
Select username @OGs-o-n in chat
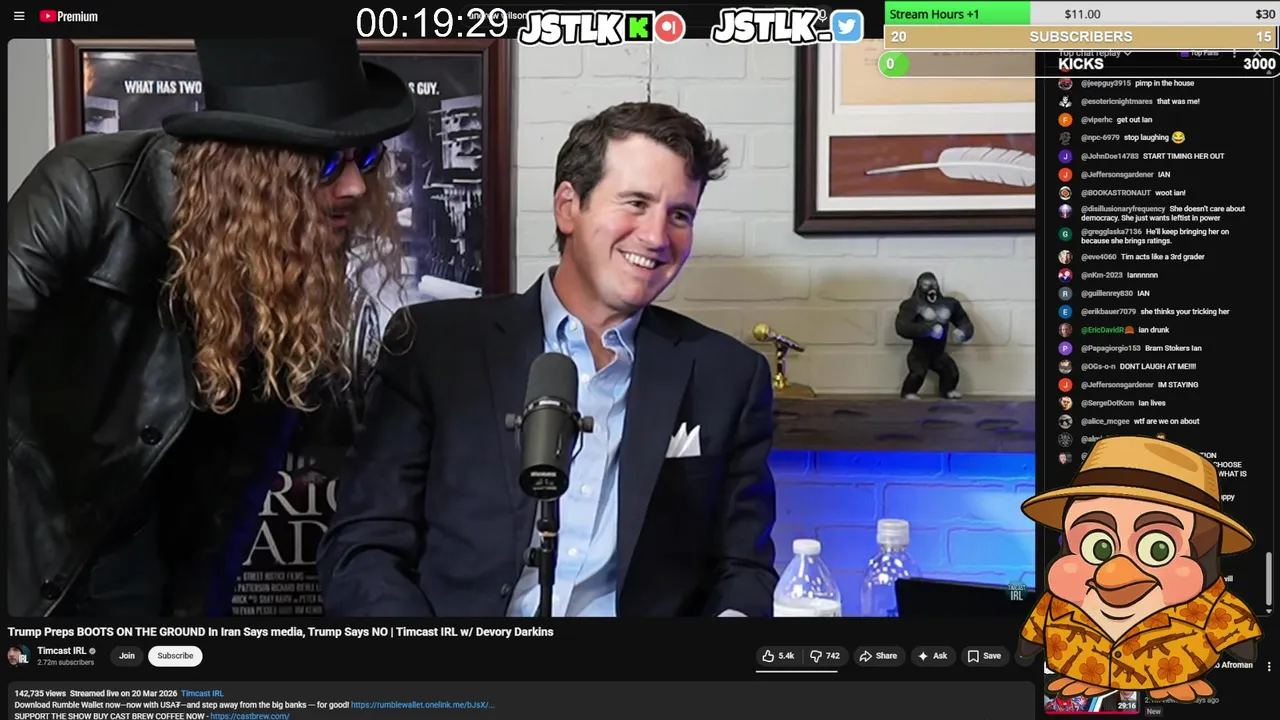click(1098, 367)
